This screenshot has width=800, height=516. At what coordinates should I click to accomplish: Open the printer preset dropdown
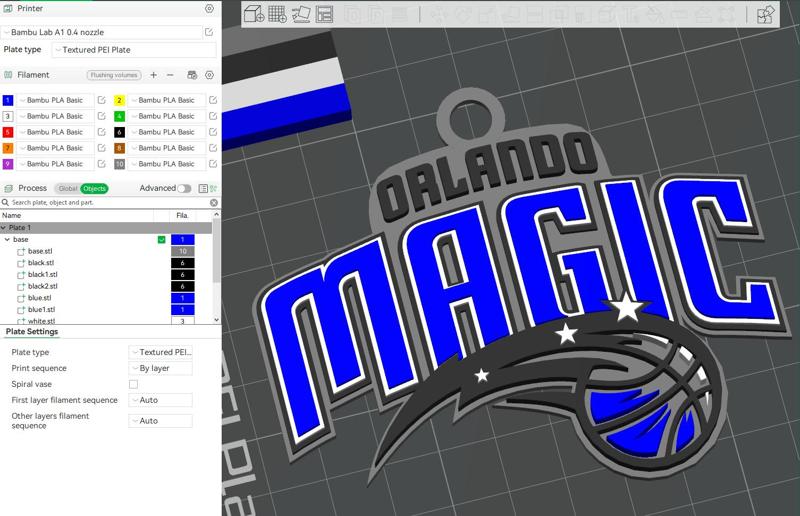coord(101,32)
